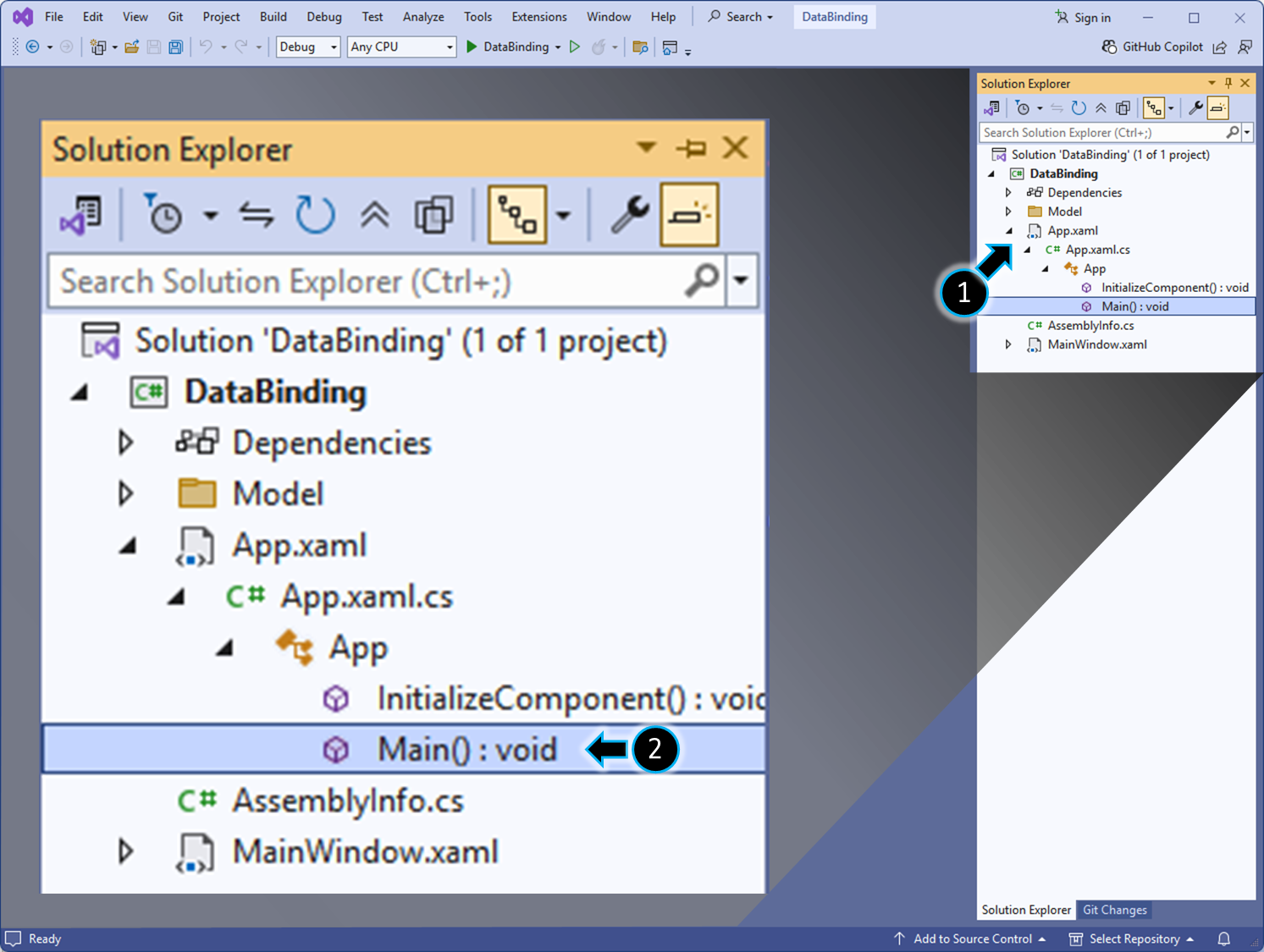
Task: Select MainWindow.xaml in the enlarged Solution Explorer view
Action: [x=366, y=851]
